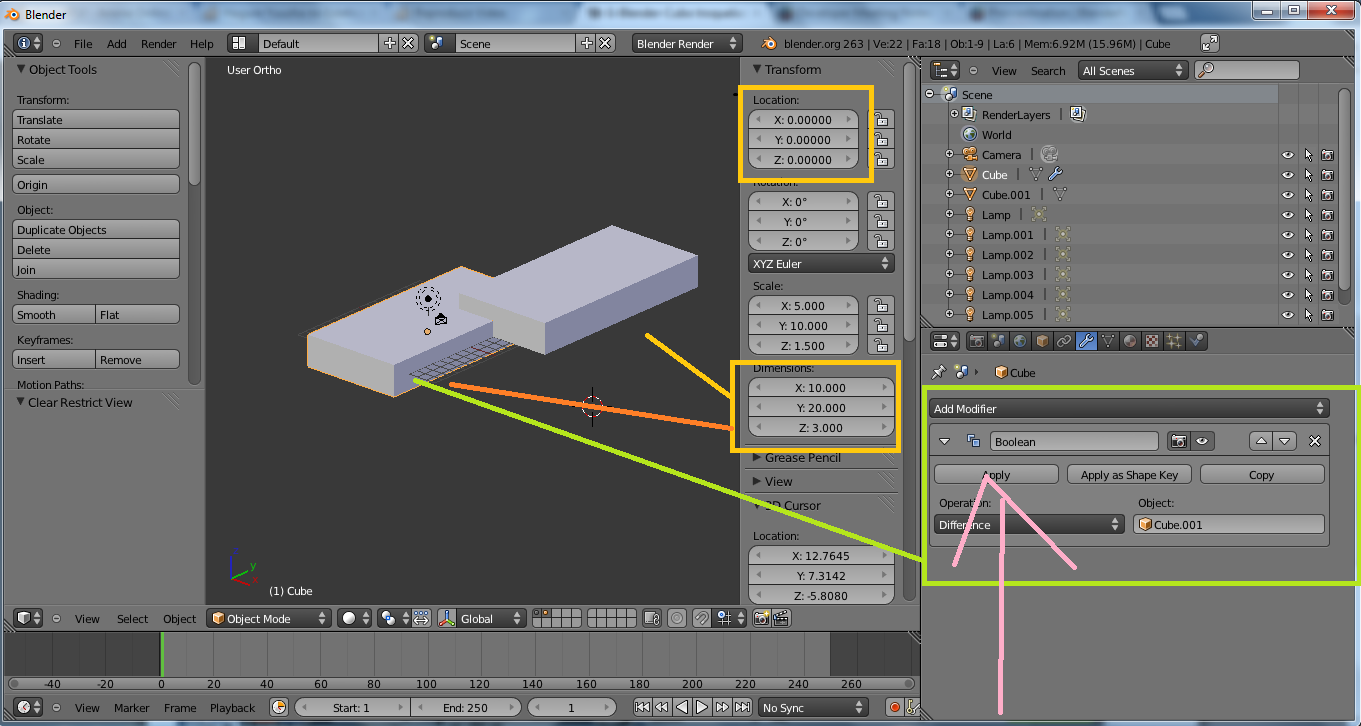Open the Render properties camera tab
Screen dimensions: 1361x726
point(976,341)
